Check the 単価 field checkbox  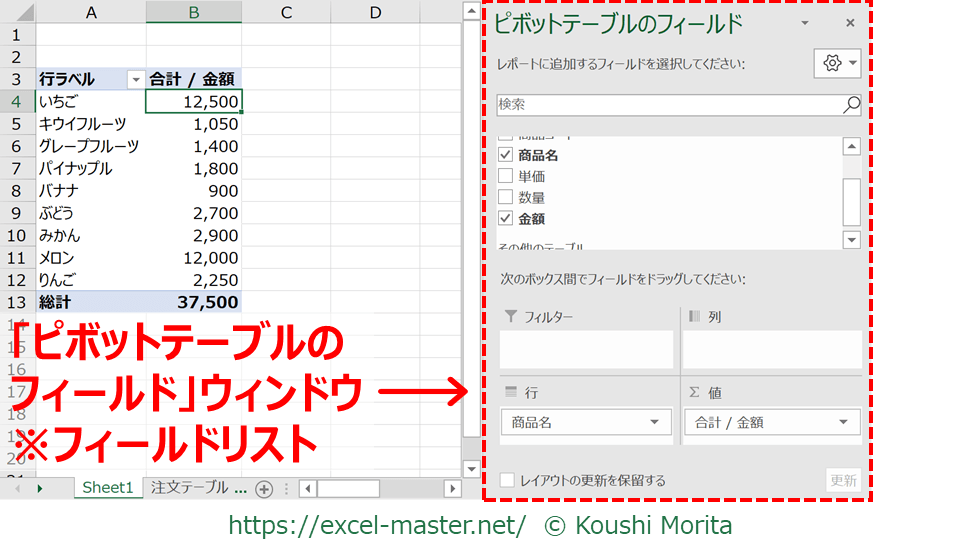coord(506,176)
